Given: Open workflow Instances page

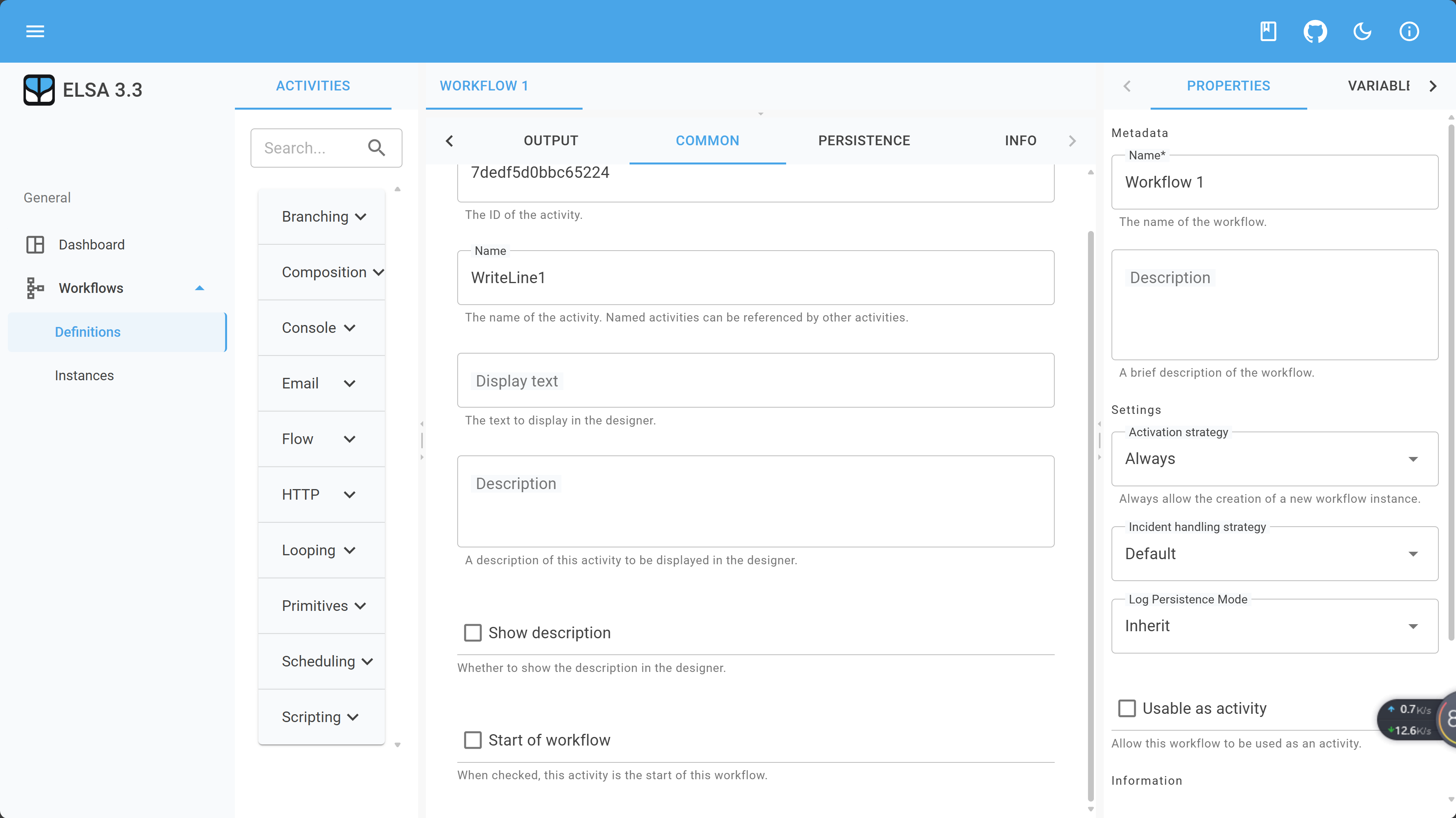Looking at the screenshot, I should (117, 376).
